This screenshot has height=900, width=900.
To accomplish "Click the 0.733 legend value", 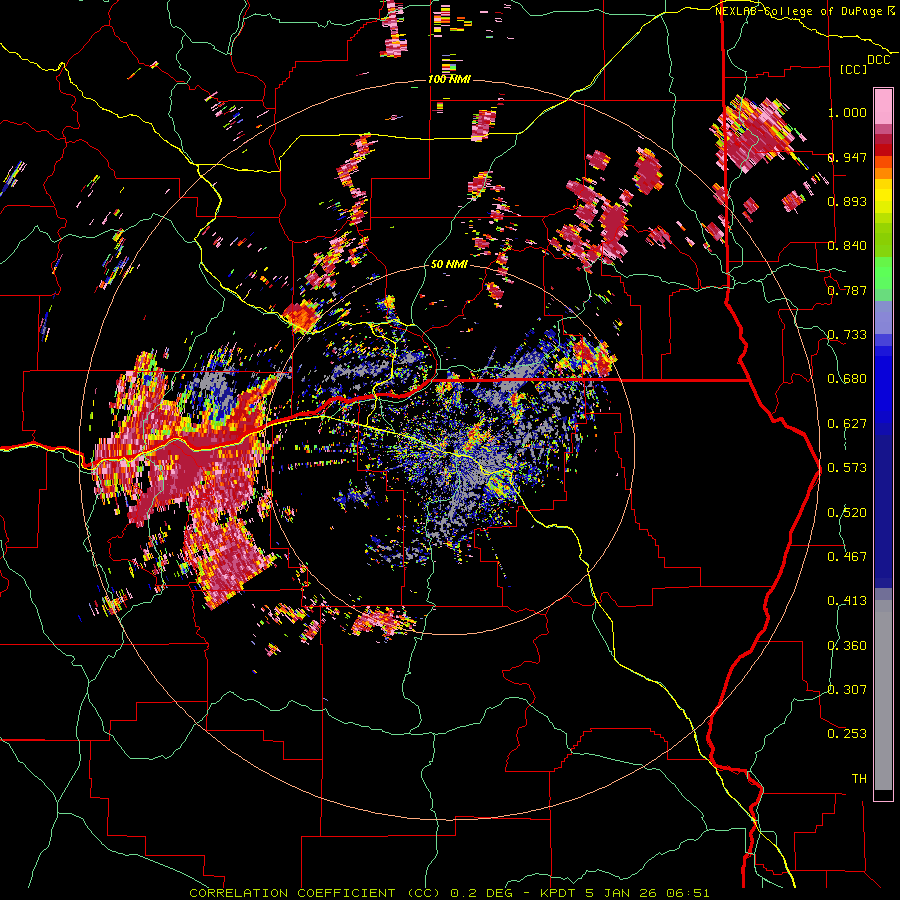I will coord(847,335).
